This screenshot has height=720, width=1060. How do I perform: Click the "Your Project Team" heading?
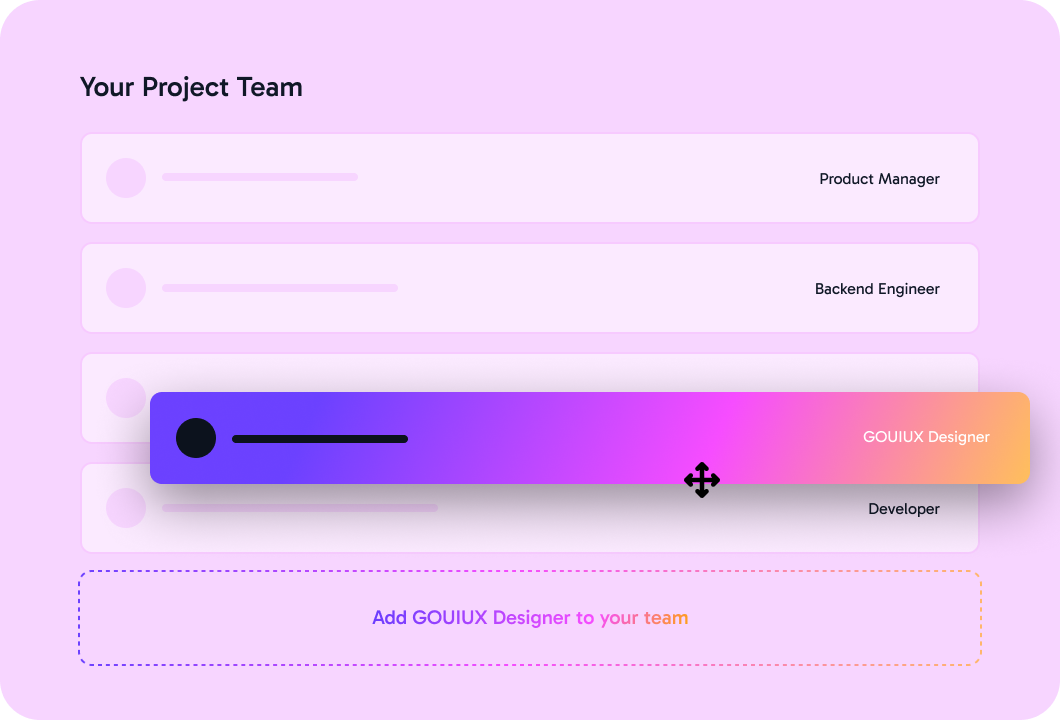click(x=191, y=87)
